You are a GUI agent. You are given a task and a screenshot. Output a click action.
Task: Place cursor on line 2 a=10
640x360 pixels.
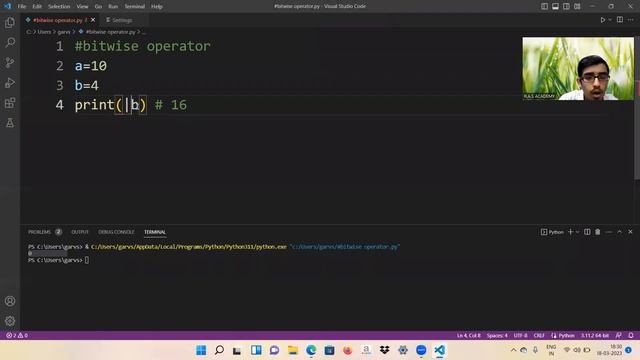point(91,66)
